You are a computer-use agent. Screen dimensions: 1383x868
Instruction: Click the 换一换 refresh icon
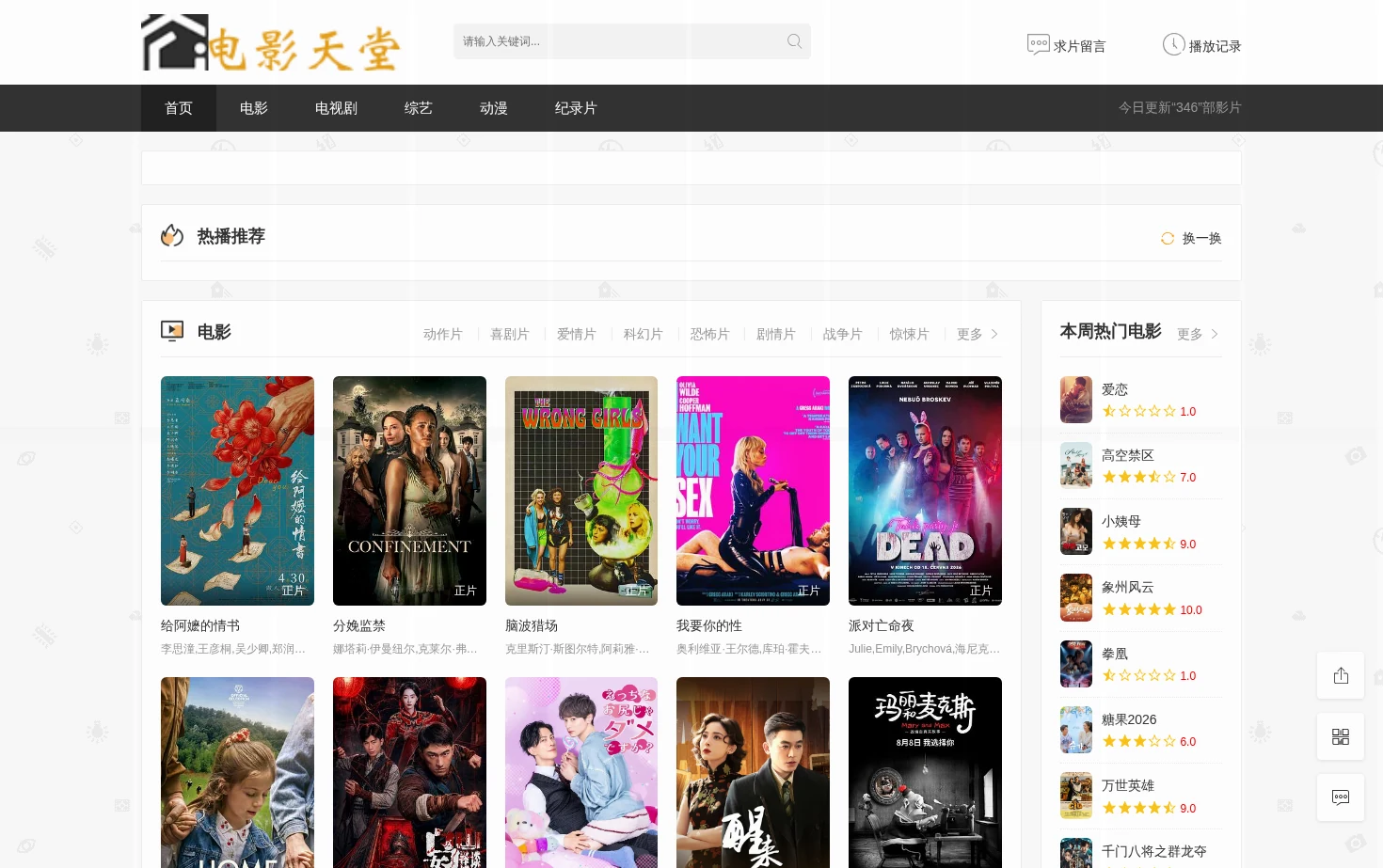coord(1168,239)
